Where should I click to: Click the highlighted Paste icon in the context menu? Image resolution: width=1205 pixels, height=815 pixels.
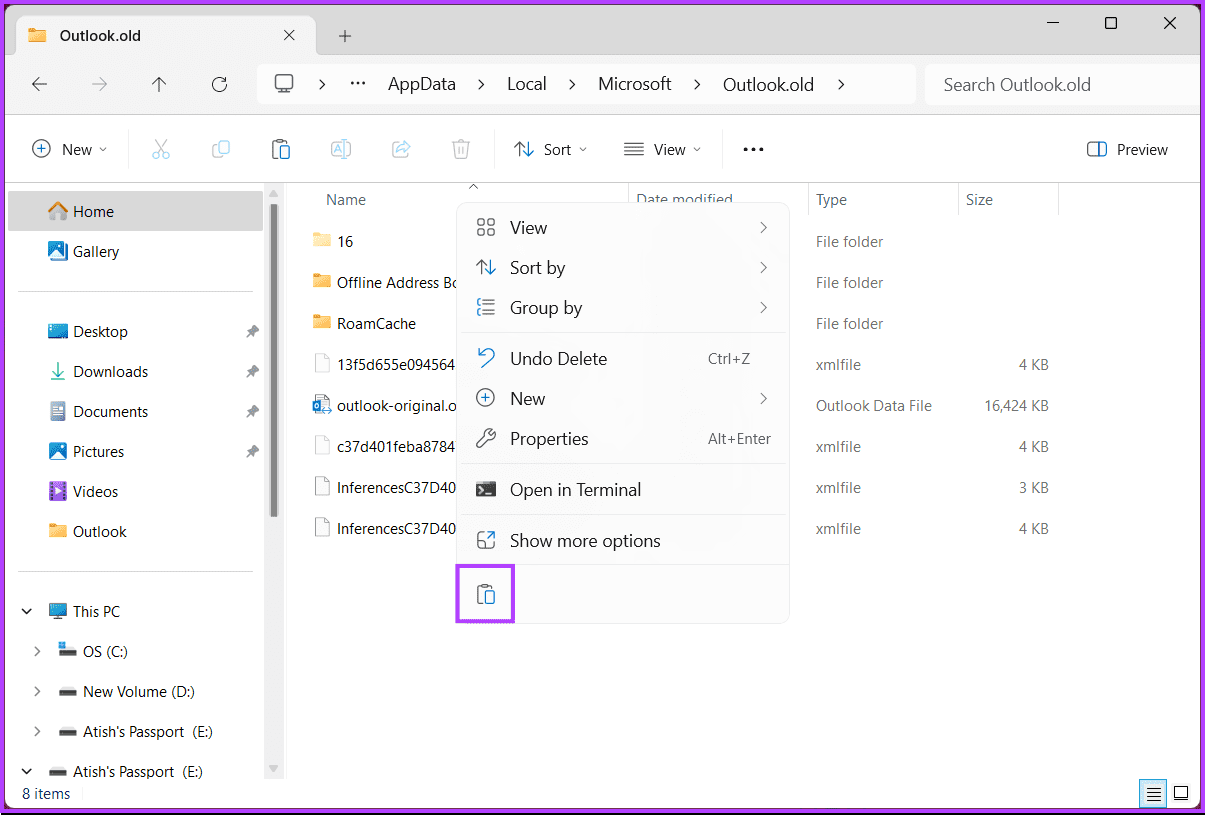485,593
